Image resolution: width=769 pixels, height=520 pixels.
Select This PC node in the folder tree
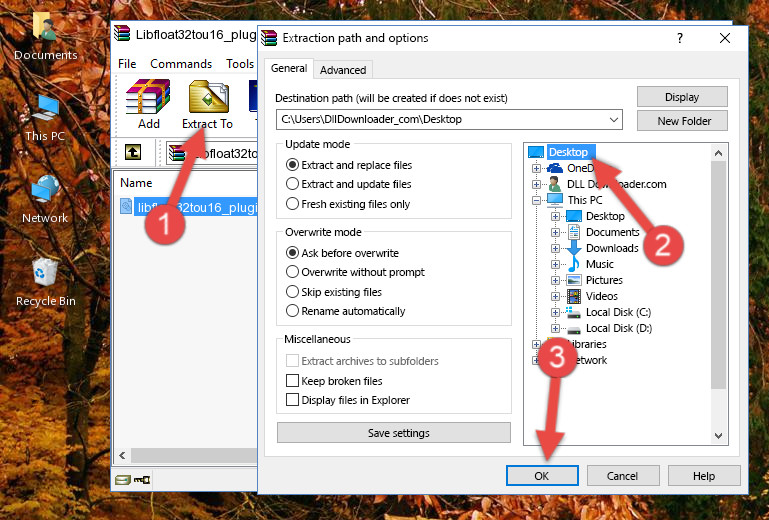click(585, 200)
